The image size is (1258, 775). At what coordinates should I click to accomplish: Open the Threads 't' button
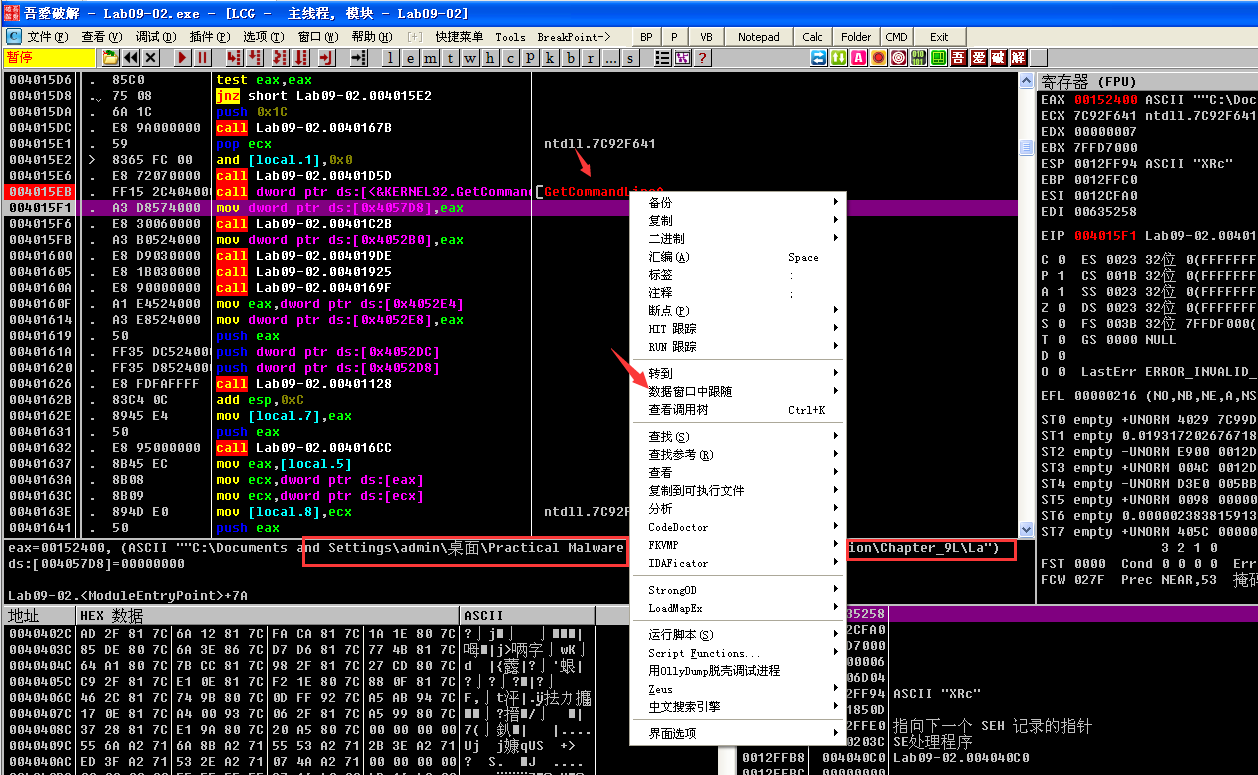coord(450,58)
